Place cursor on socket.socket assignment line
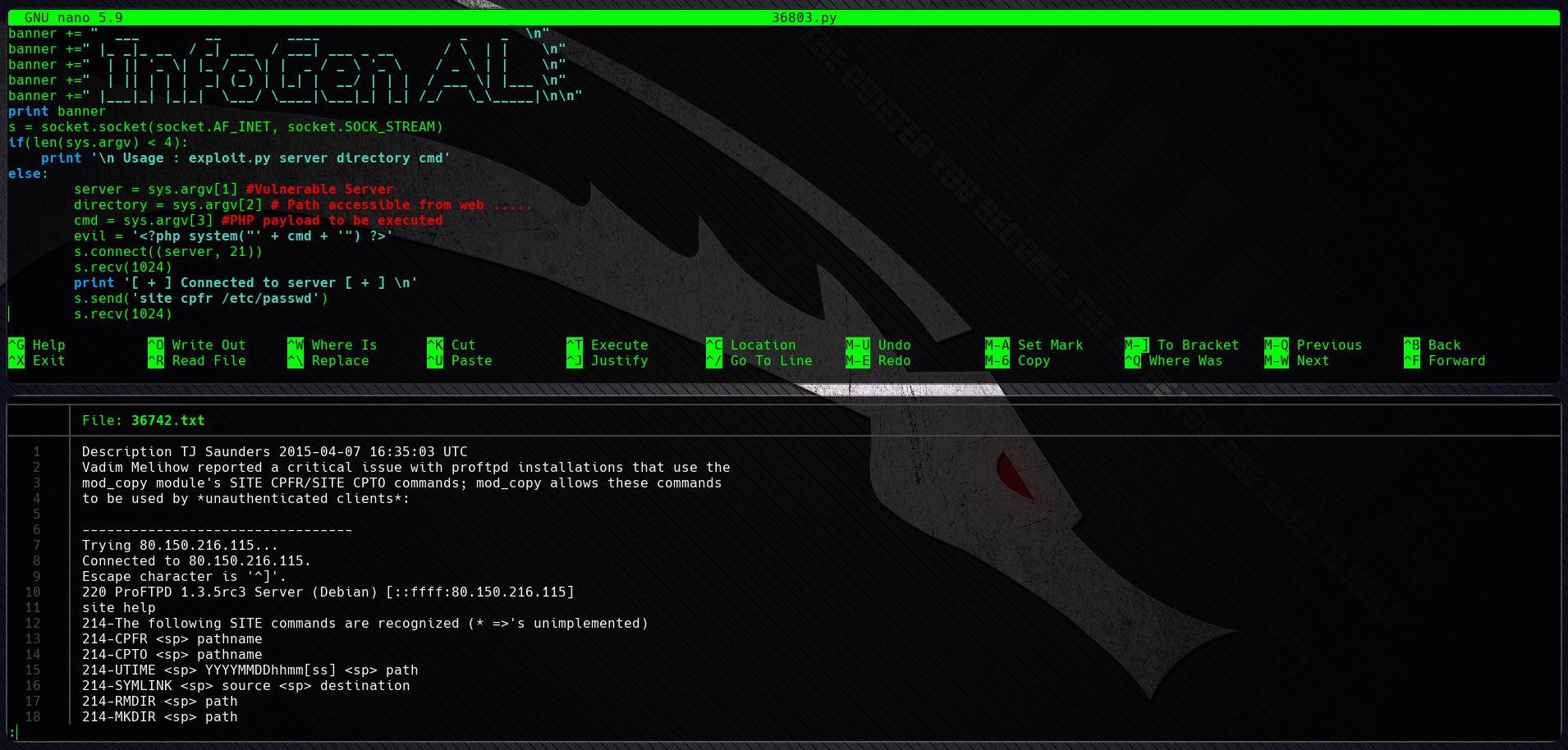The height and width of the screenshot is (750, 1568). click(226, 126)
